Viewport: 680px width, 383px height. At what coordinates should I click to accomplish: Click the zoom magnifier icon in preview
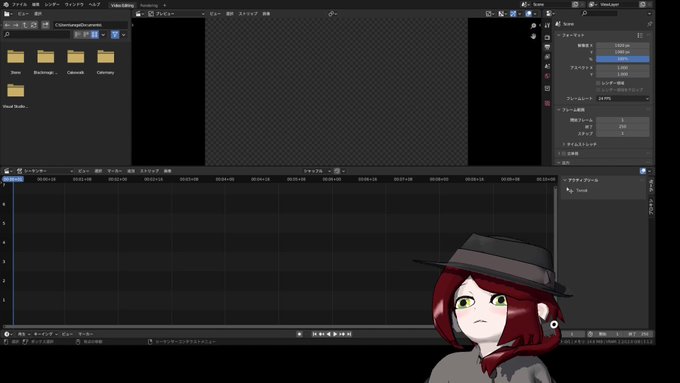533,26
